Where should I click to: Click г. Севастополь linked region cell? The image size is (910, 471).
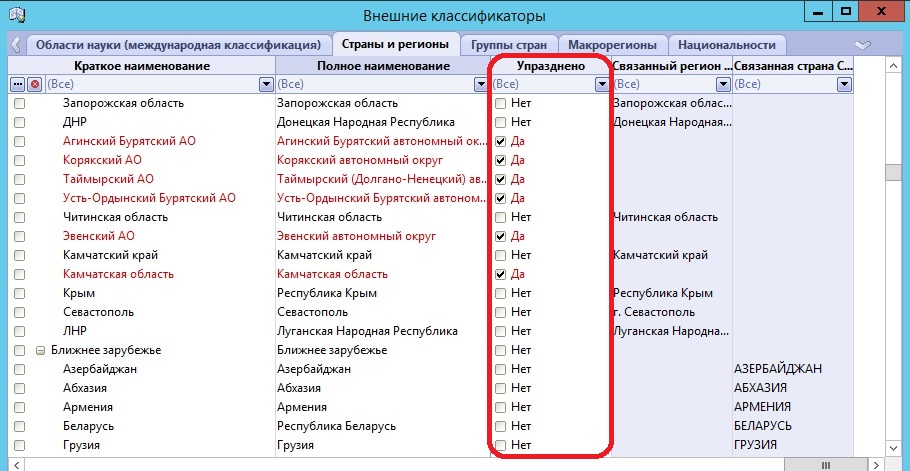click(653, 313)
